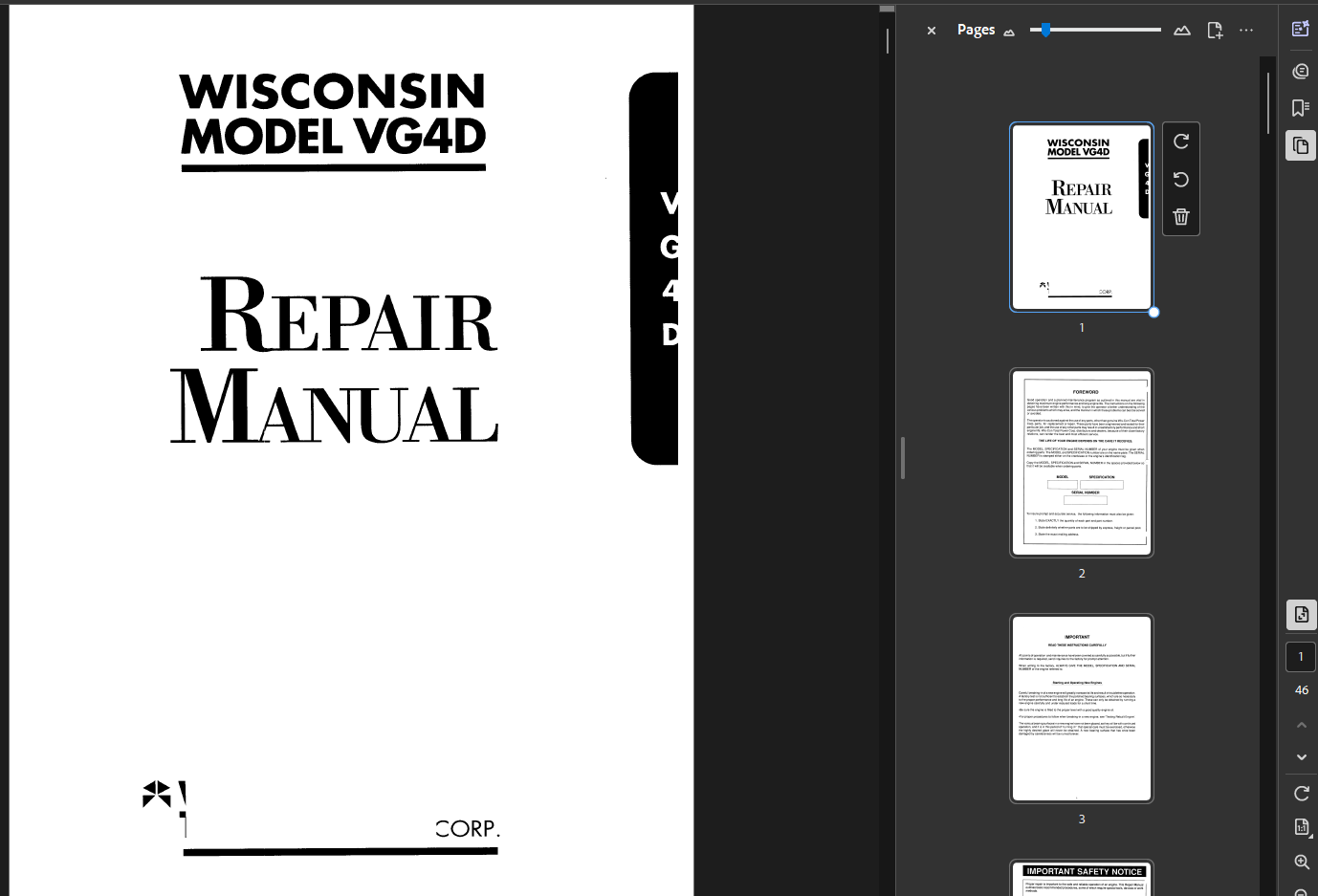Click the page 3 number label under thumbnail
This screenshot has width=1318, height=896.
pos(1082,820)
